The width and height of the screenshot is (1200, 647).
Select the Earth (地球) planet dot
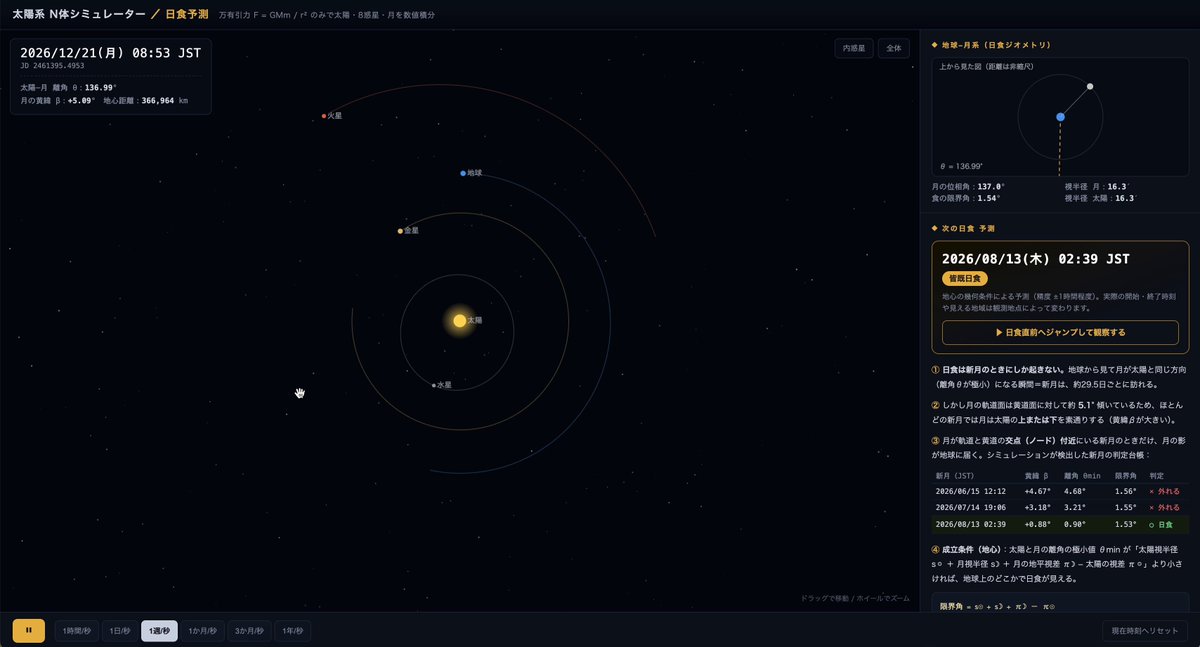coord(463,173)
